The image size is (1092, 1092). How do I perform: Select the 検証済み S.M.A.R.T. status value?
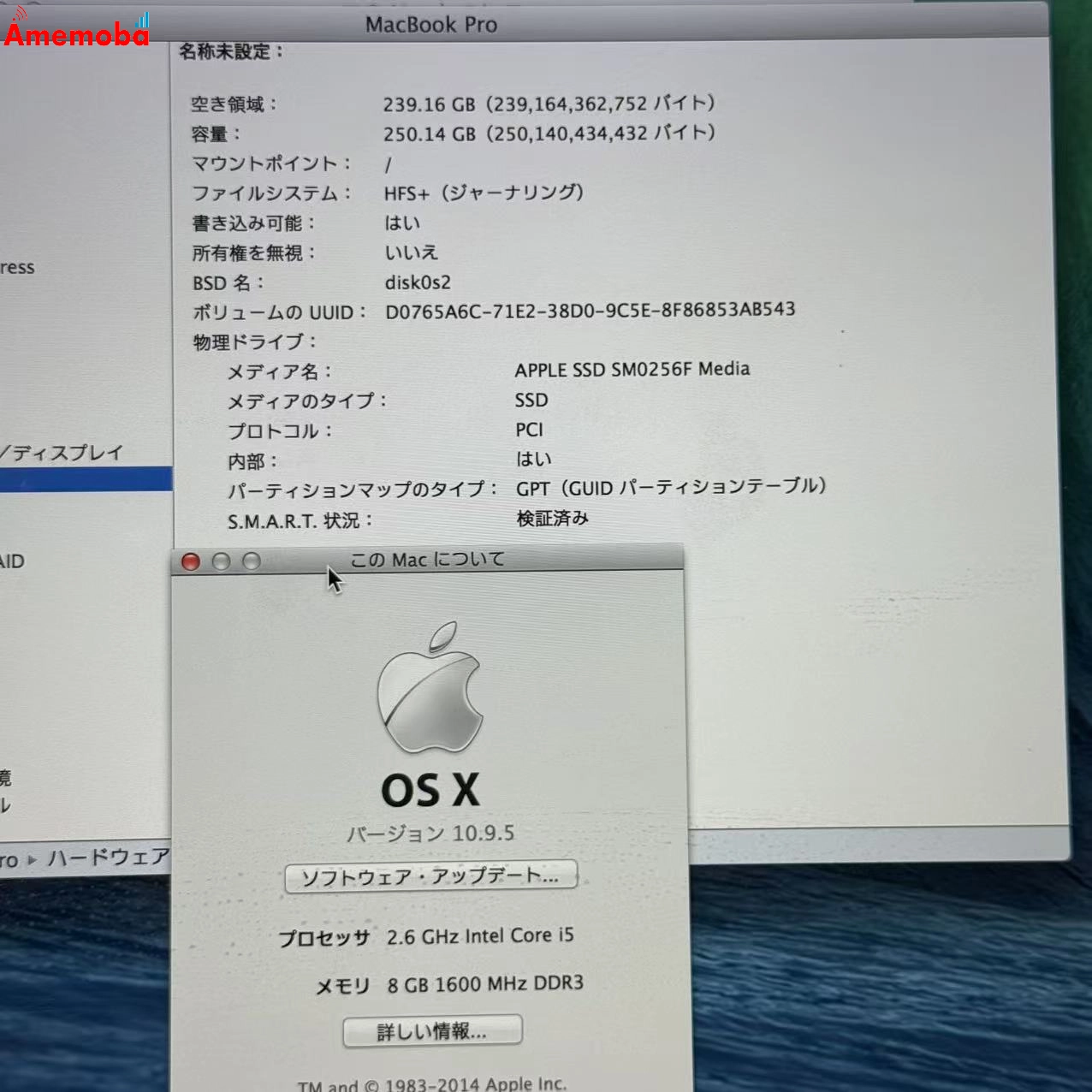[553, 518]
